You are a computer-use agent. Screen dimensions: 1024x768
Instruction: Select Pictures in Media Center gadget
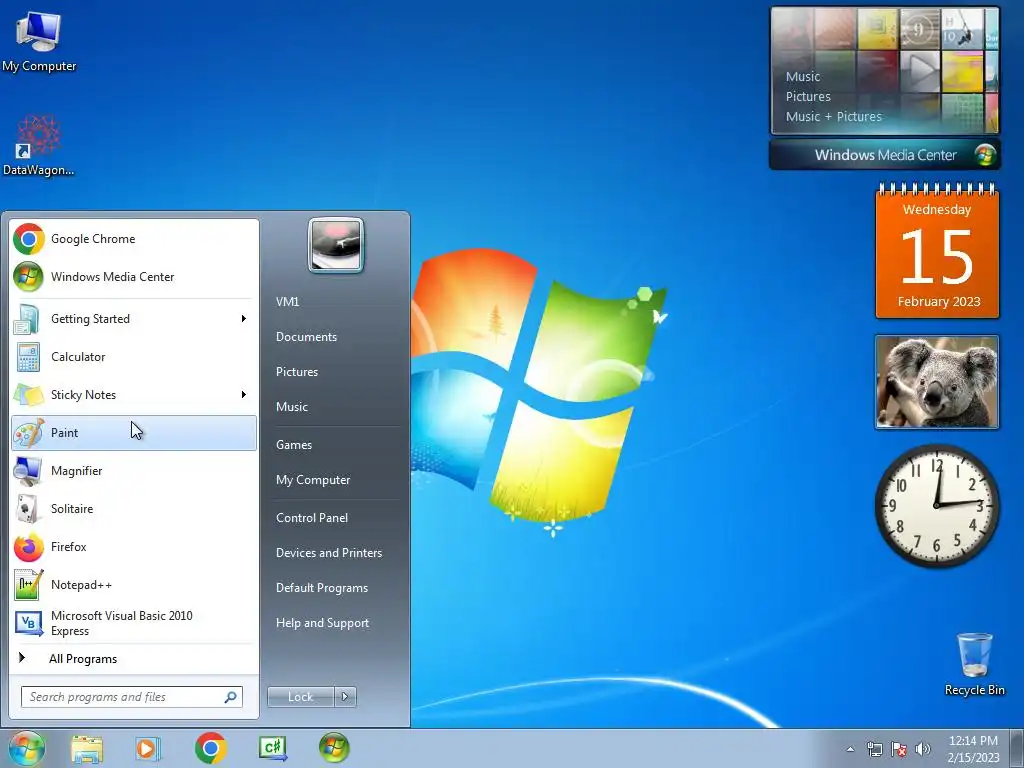coord(808,97)
